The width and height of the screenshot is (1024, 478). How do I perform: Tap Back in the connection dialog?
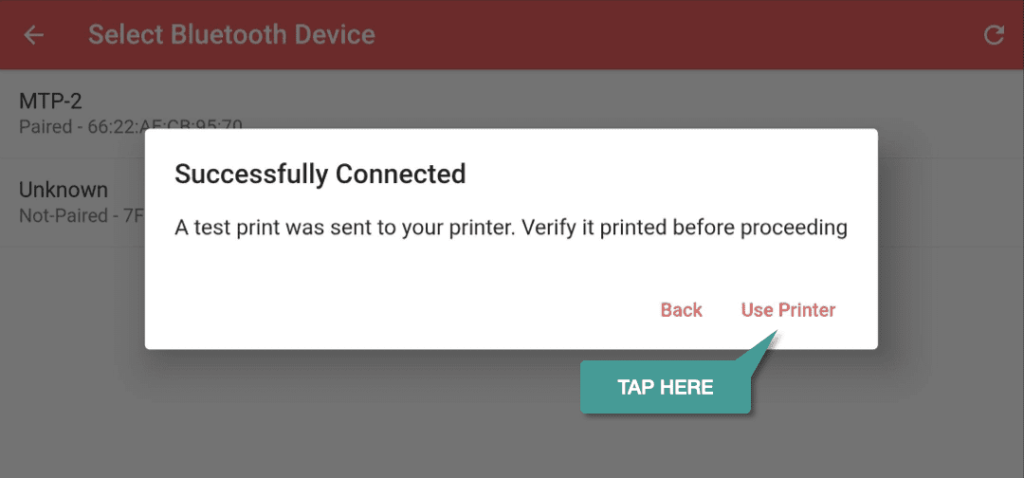[681, 310]
